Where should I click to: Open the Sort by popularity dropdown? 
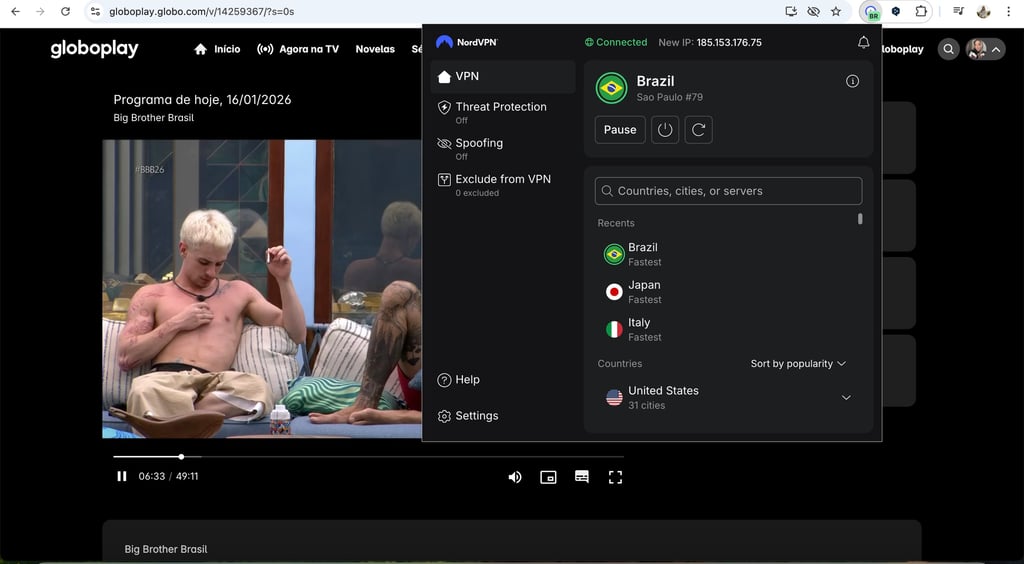pos(798,364)
